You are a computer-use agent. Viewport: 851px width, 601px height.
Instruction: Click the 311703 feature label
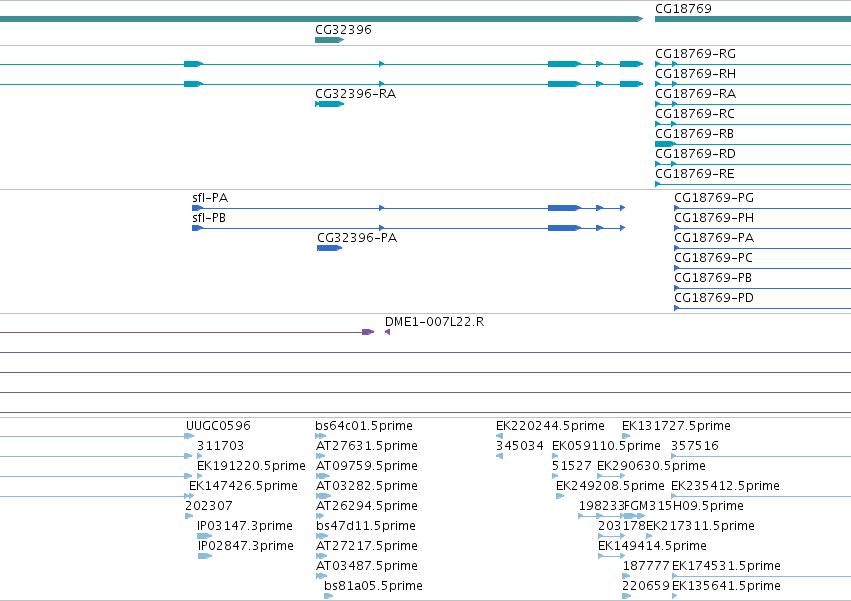(220, 446)
